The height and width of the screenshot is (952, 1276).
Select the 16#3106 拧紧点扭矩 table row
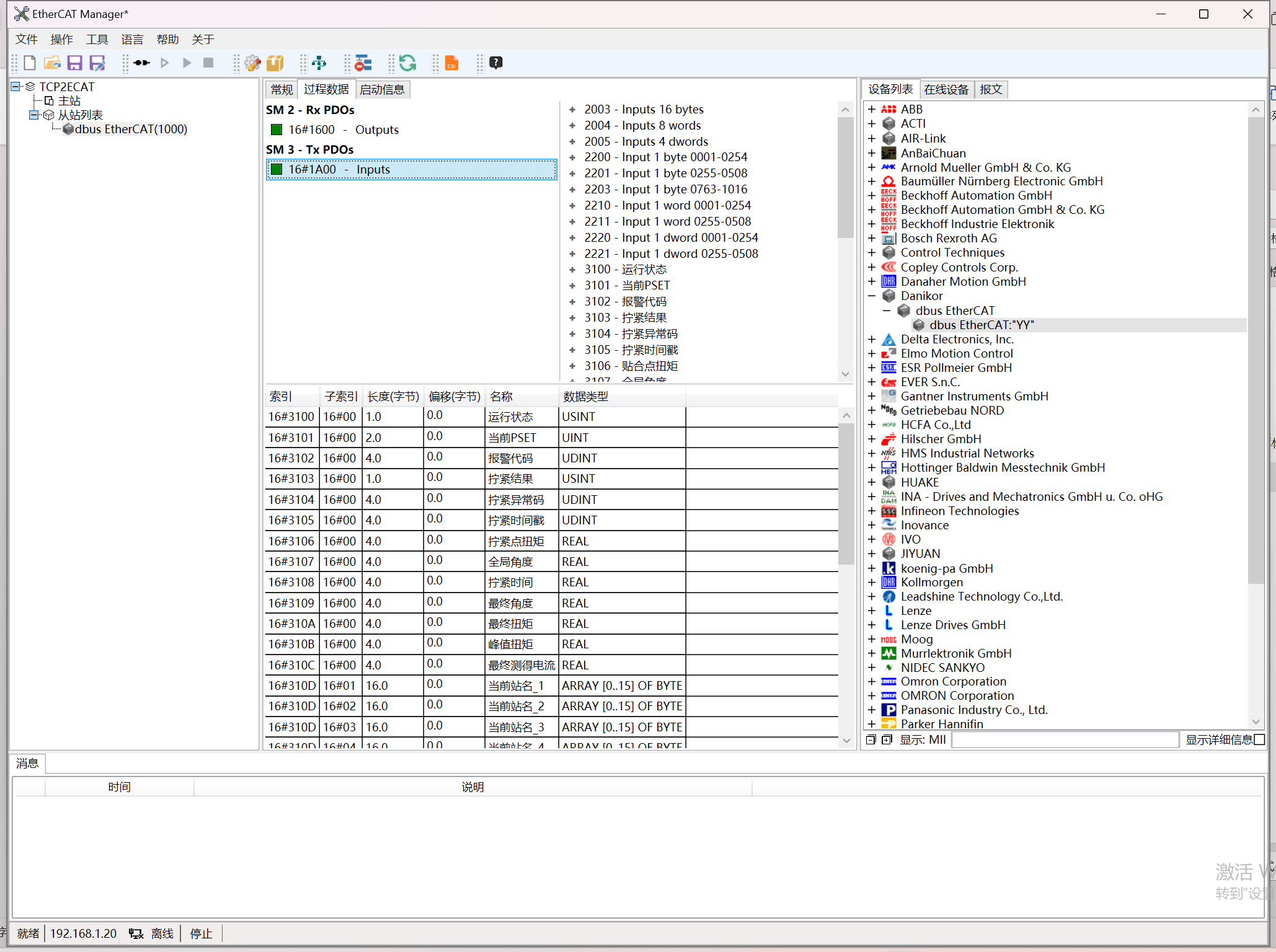click(552, 541)
